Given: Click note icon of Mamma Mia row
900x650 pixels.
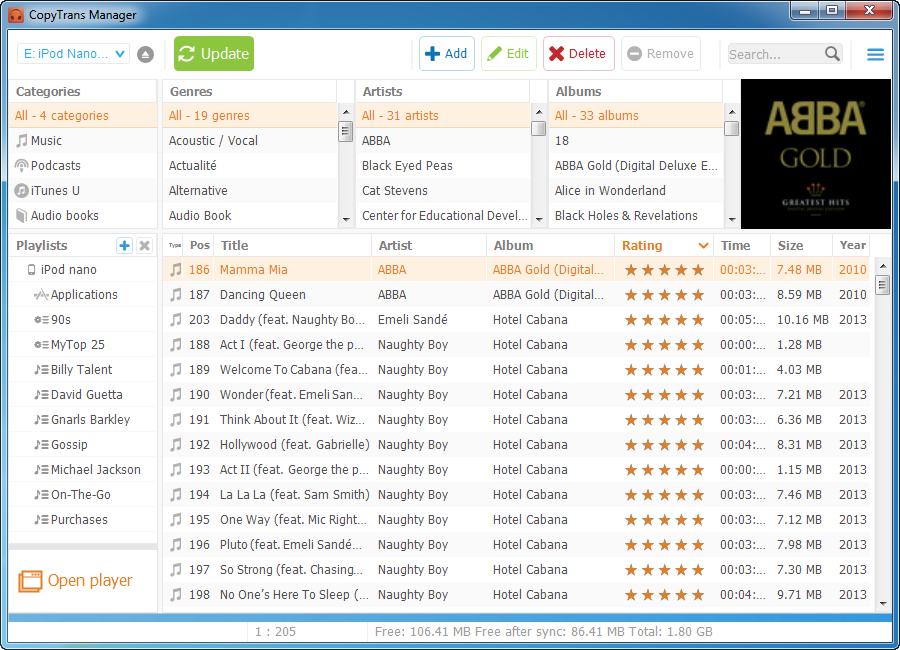Looking at the screenshot, I should 176,270.
